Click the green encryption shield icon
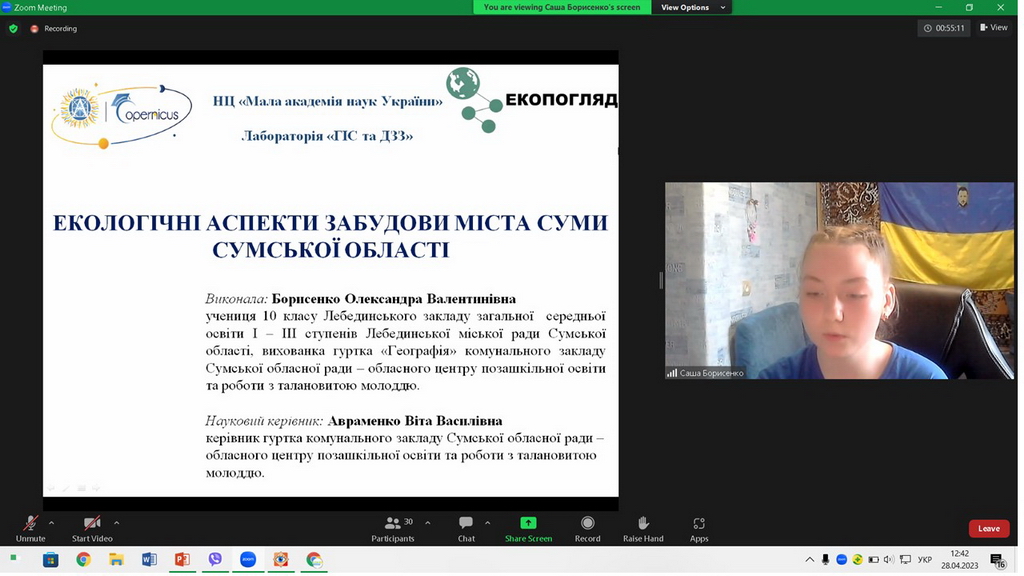 13,29
